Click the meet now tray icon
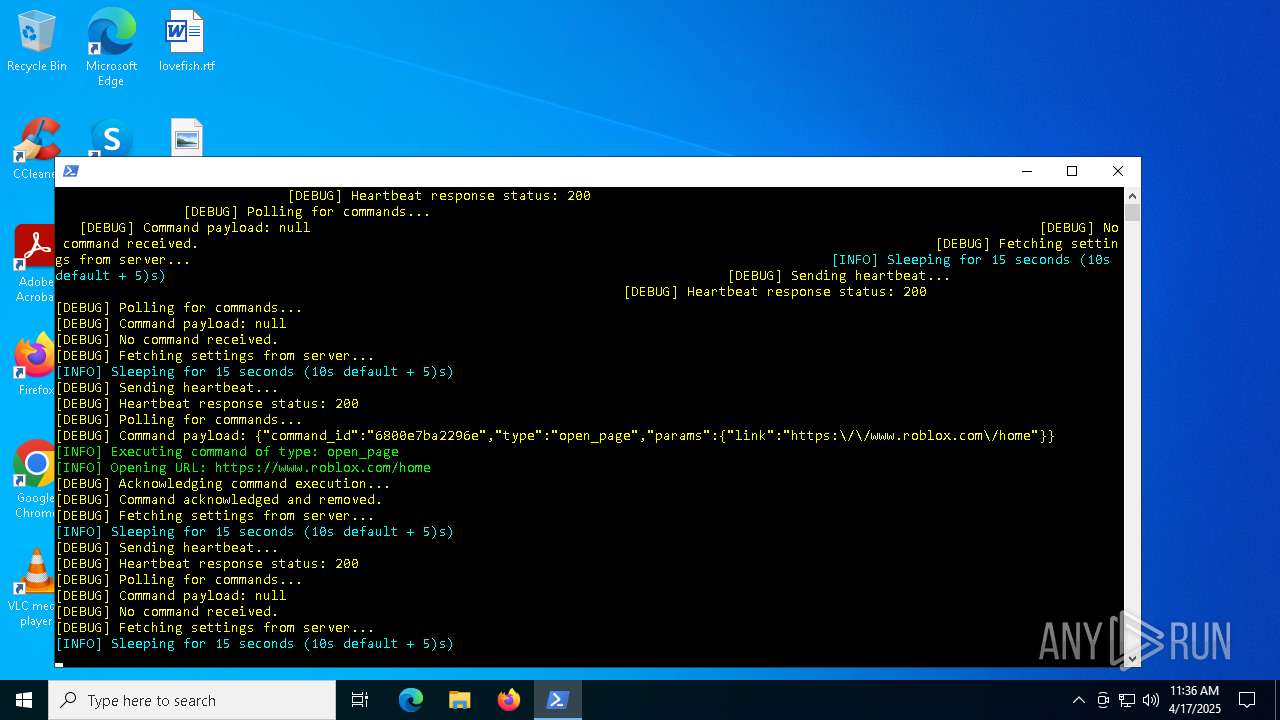The image size is (1280, 720). pyautogui.click(x=1103, y=700)
